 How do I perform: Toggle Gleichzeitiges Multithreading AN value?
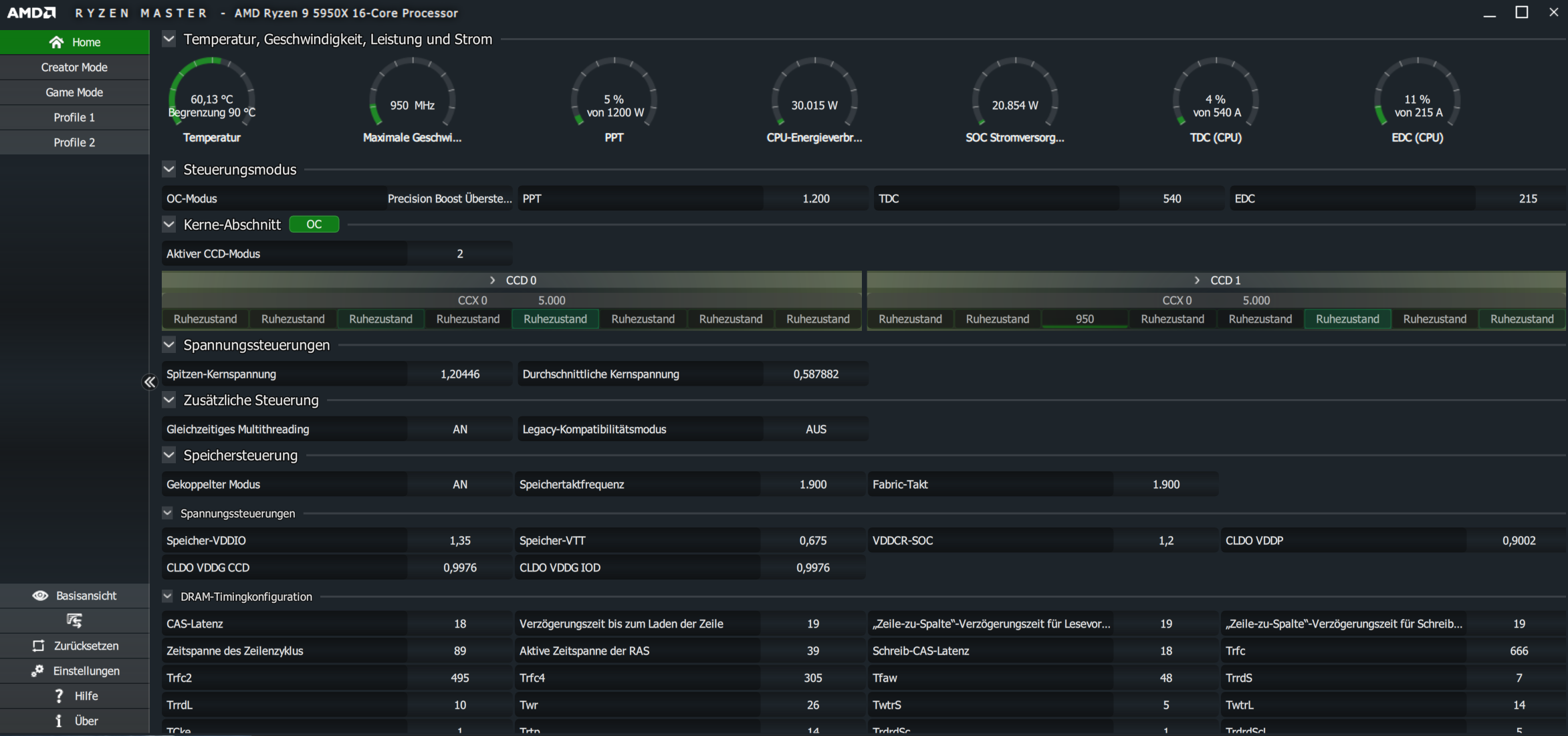point(459,429)
